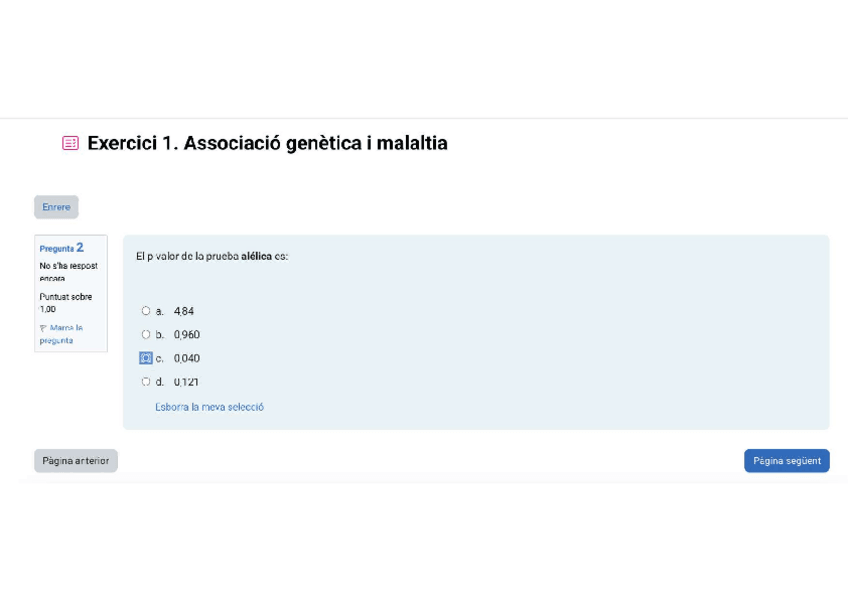Click the answer text 0,040
Screen dimensions: 848x599
187,358
